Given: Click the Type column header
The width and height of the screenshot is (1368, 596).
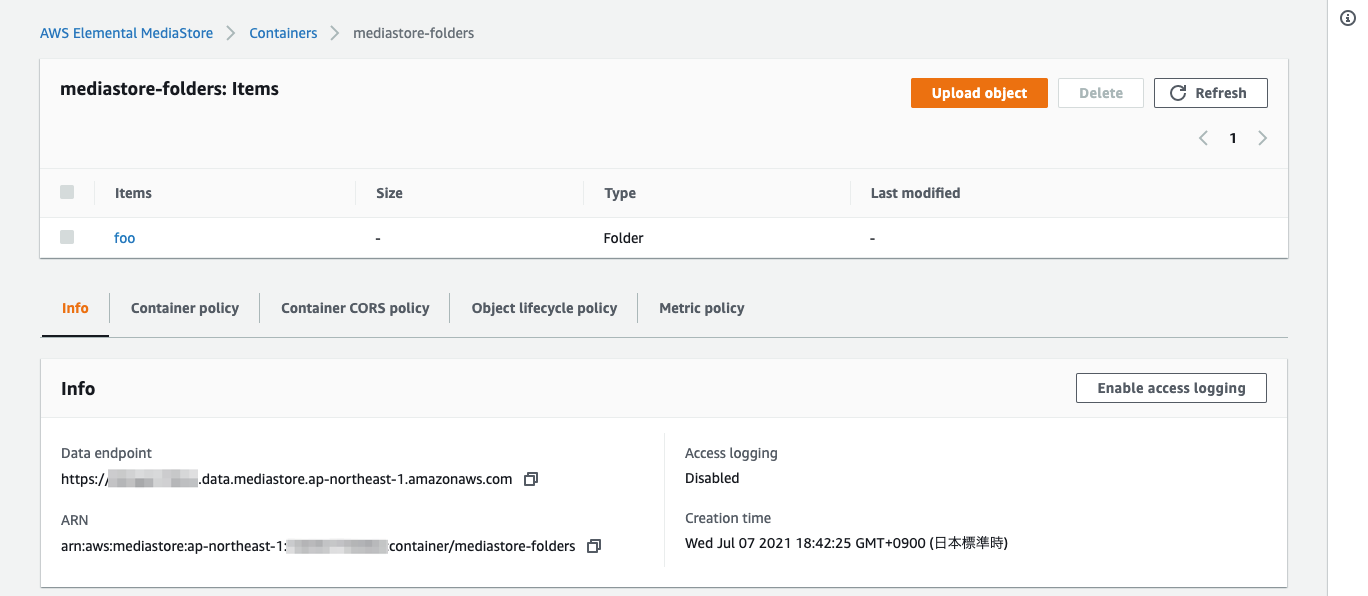Looking at the screenshot, I should [620, 193].
